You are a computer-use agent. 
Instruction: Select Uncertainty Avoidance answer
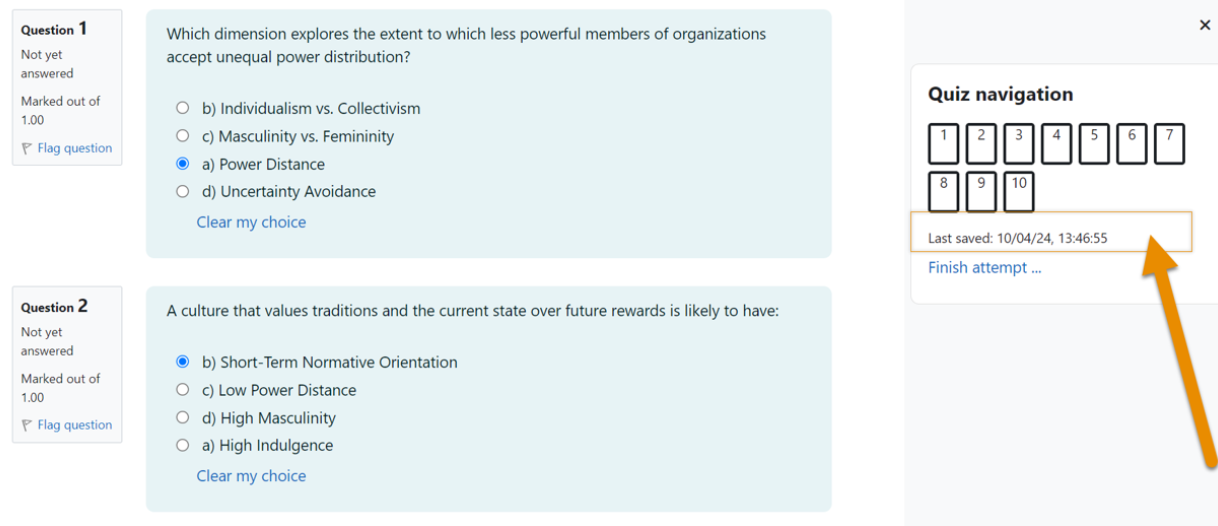click(182, 191)
